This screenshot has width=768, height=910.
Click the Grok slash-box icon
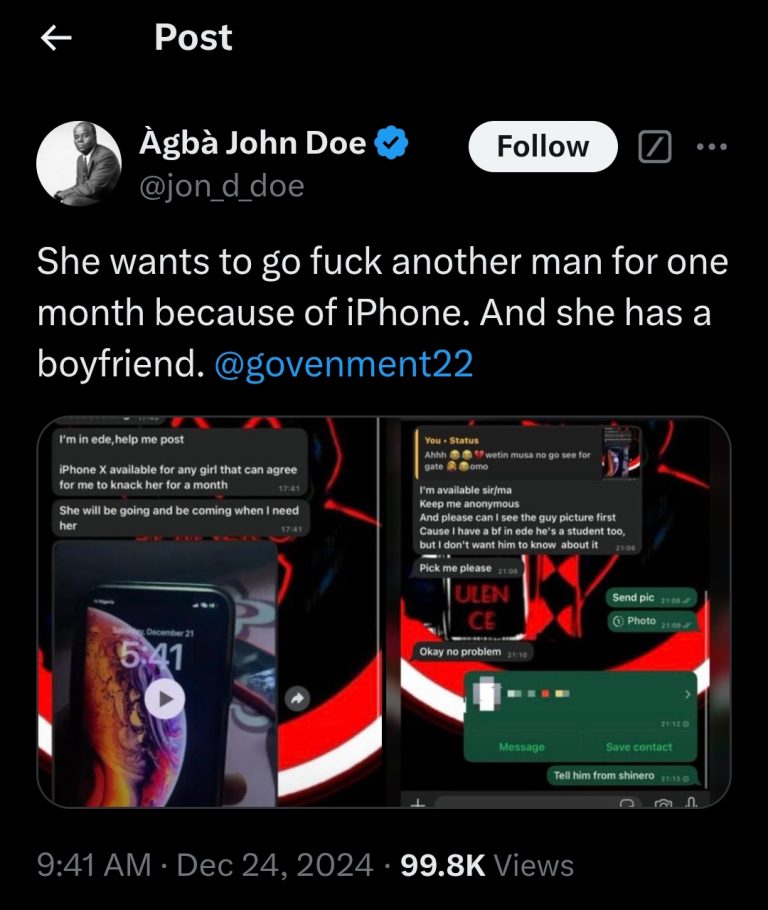coord(655,146)
